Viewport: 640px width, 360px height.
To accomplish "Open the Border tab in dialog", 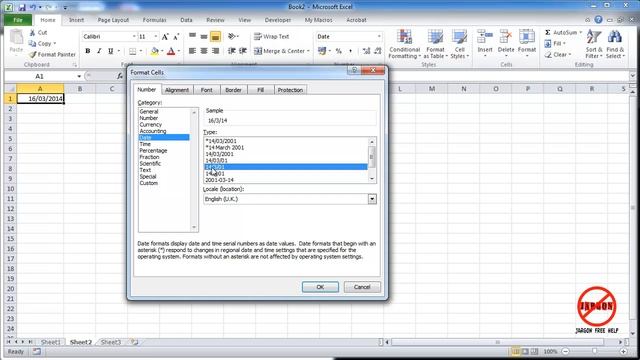I will click(233, 90).
